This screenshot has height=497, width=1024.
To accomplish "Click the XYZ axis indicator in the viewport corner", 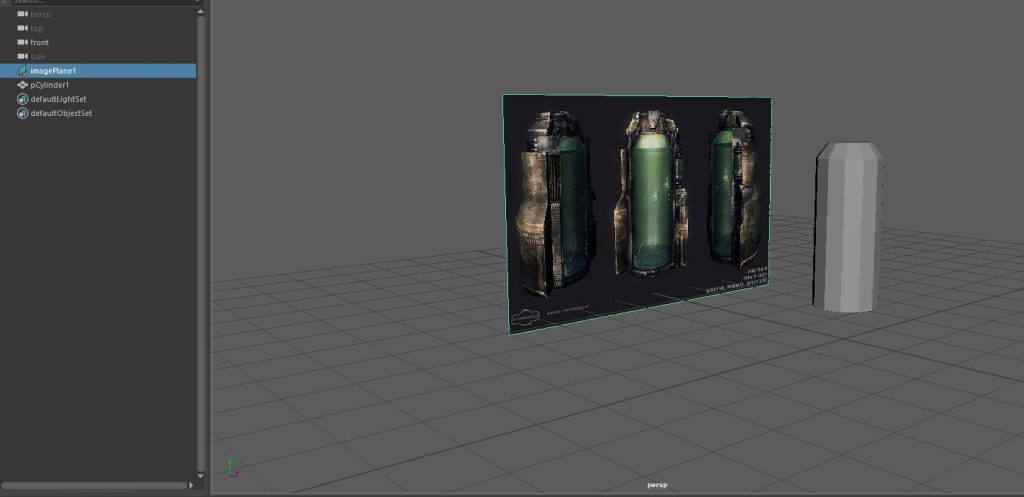I will click(232, 468).
